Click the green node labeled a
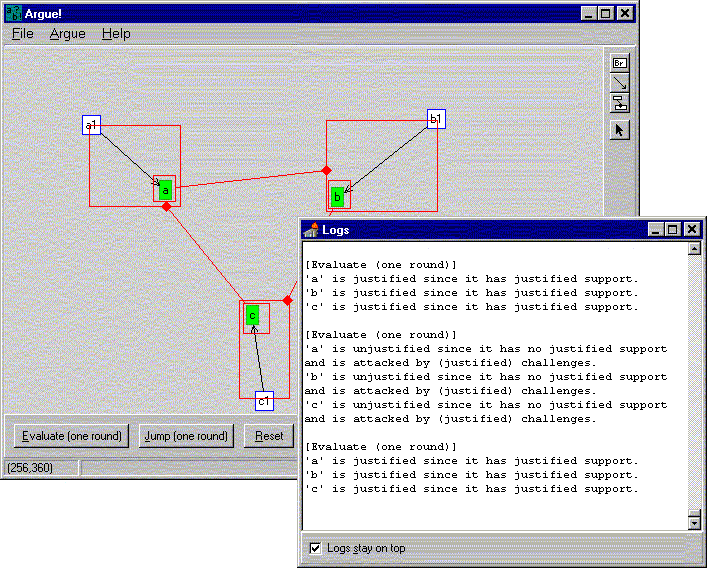Image resolution: width=707 pixels, height=568 pixels. pyautogui.click(x=166, y=190)
